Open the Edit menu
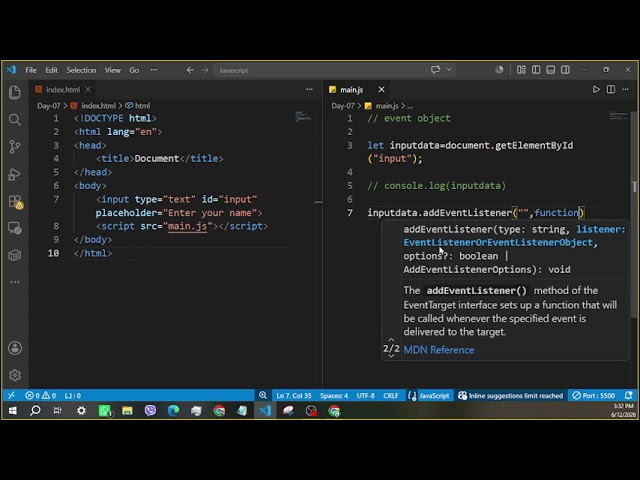 point(51,70)
